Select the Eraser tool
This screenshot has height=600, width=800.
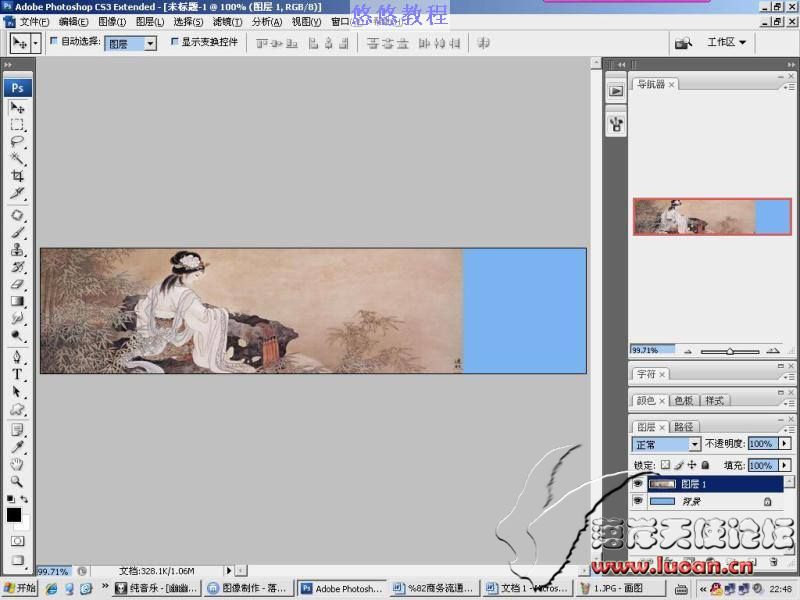click(17, 284)
